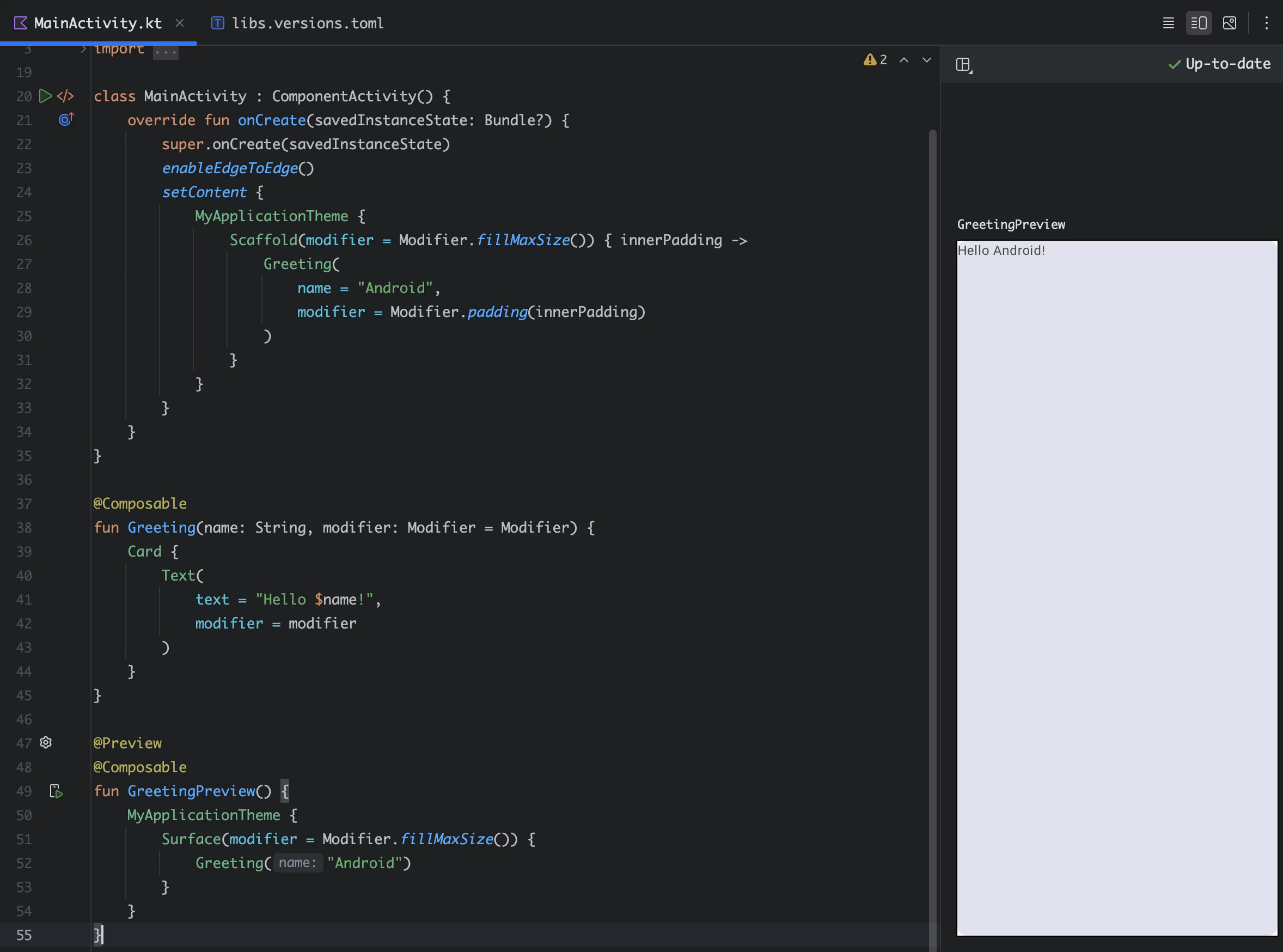Open the preview layout mode dropdown
1283x952 pixels.
tap(964, 65)
